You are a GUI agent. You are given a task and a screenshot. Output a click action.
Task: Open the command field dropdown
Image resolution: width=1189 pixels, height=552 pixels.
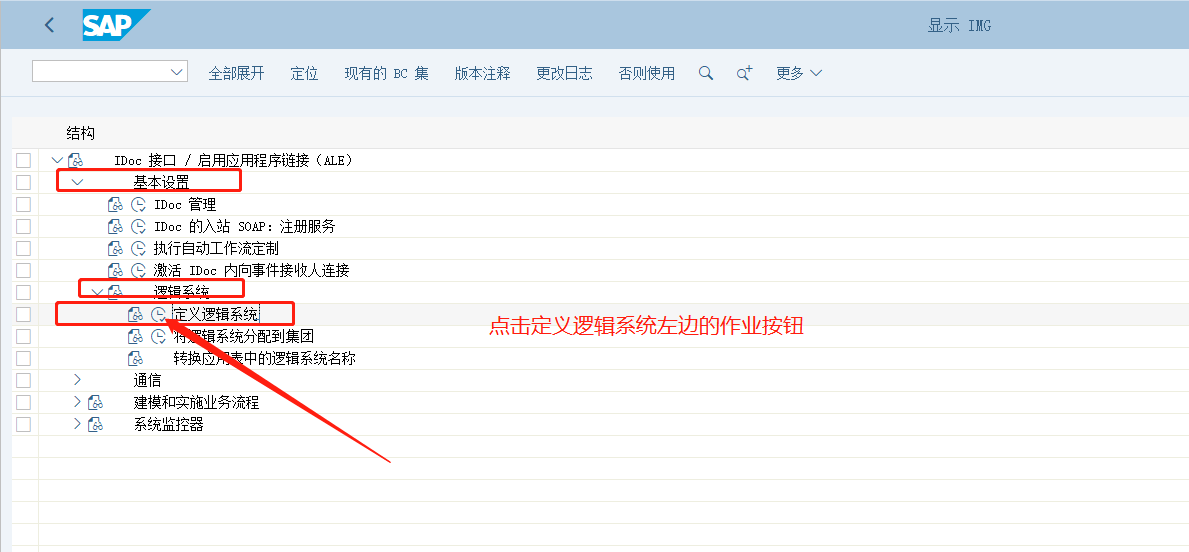click(178, 72)
